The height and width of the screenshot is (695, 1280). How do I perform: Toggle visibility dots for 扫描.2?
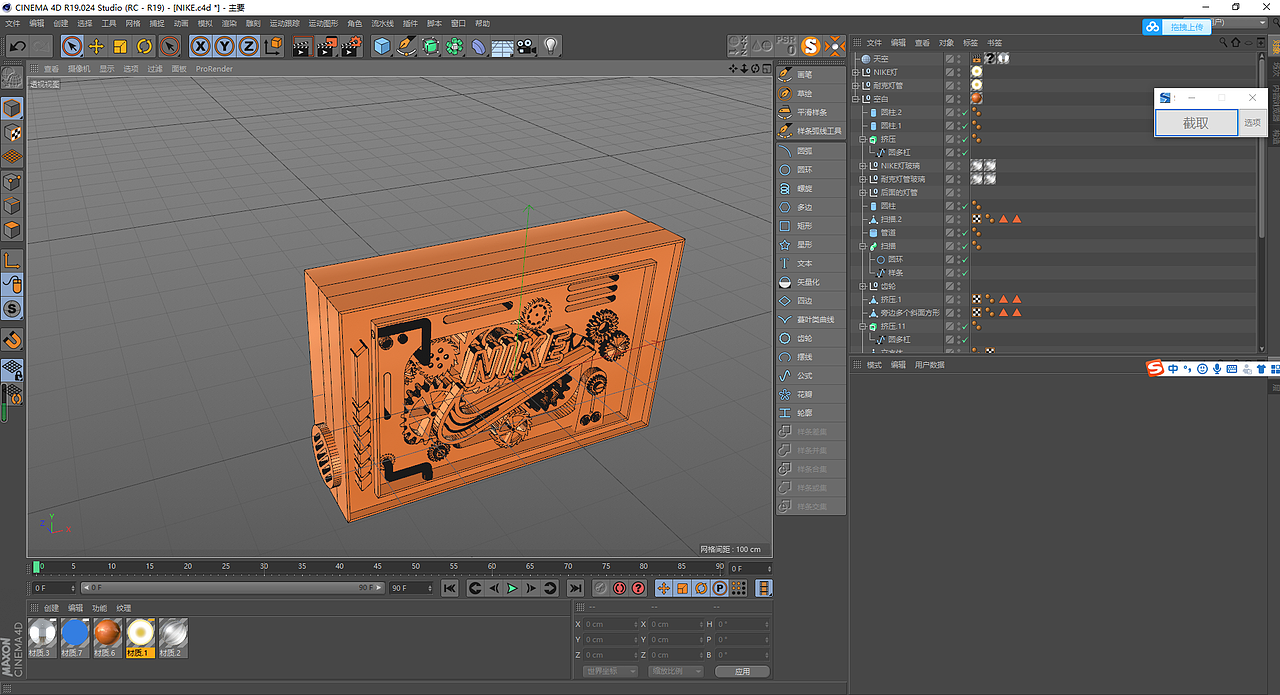(x=957, y=219)
